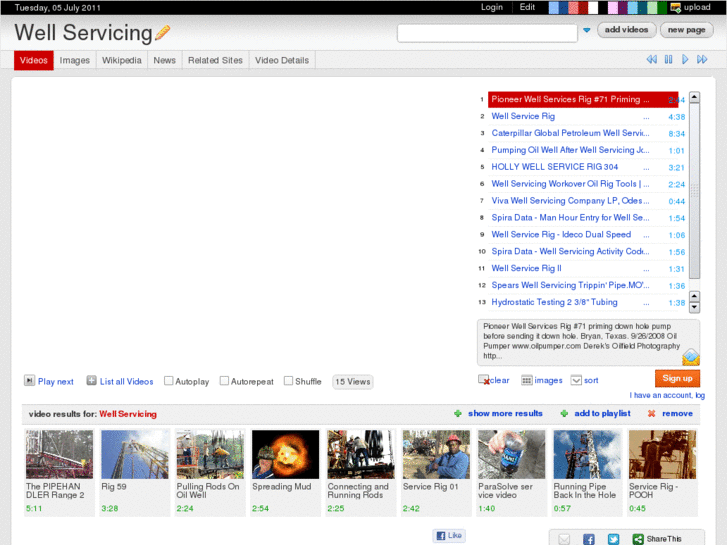This screenshot has width=727, height=545.
Task: Open the Rig 59 video thumbnail
Action: point(135,454)
